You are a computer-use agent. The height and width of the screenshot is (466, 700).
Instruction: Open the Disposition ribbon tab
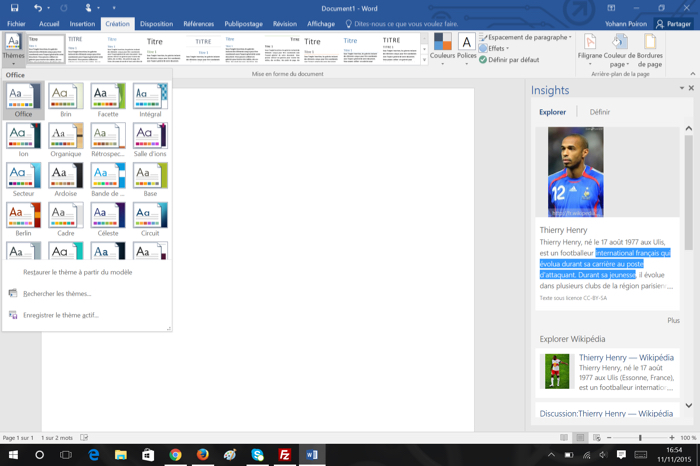pos(156,23)
